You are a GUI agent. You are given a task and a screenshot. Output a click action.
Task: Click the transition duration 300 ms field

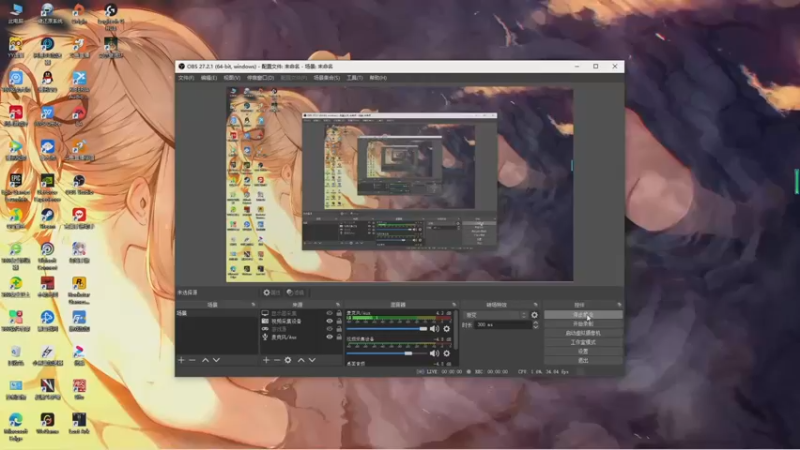(x=502, y=324)
